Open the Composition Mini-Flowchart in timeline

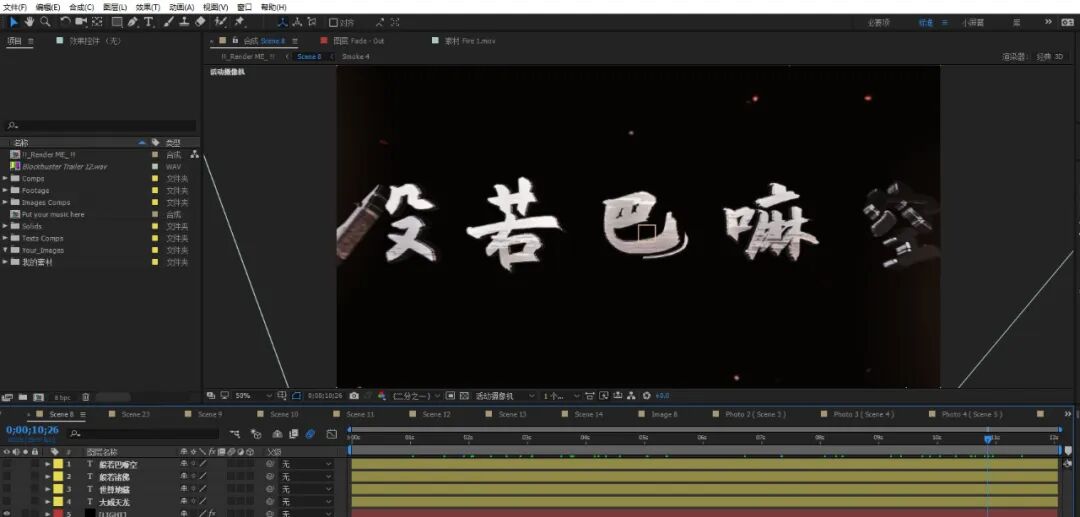point(236,434)
